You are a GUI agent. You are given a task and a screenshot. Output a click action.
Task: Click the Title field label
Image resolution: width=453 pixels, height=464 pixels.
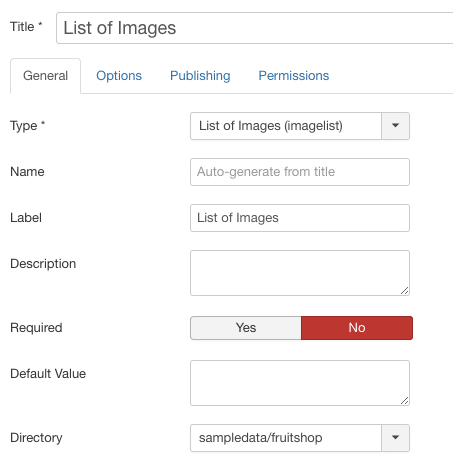26,27
